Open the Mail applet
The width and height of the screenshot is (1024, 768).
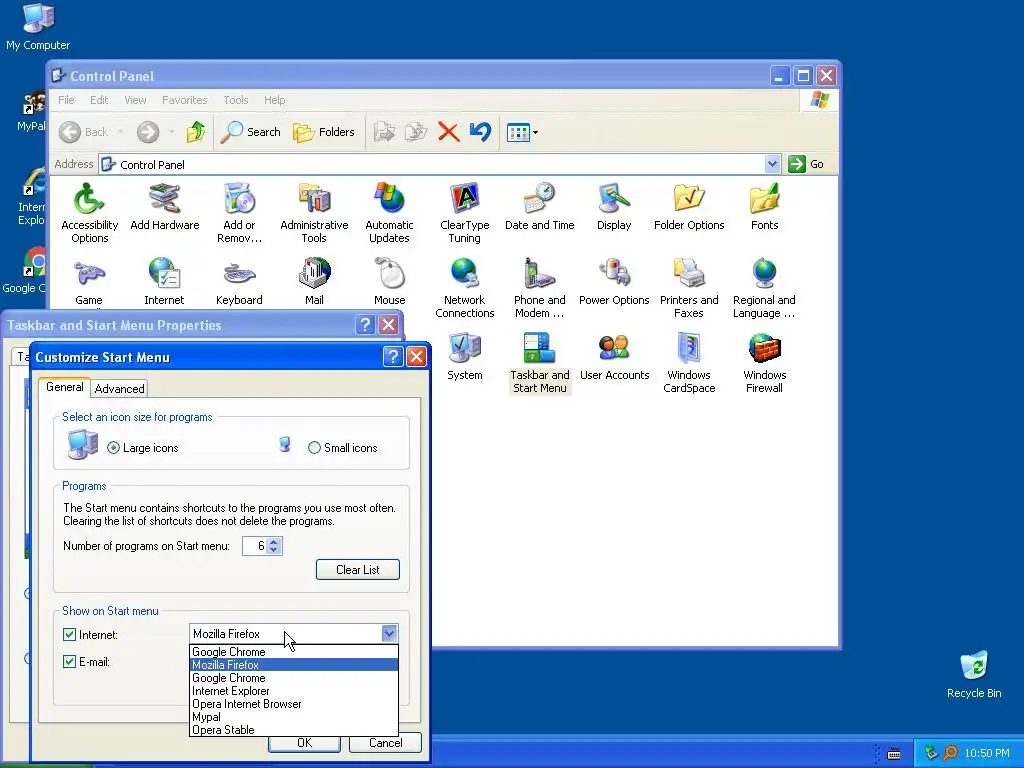(314, 282)
